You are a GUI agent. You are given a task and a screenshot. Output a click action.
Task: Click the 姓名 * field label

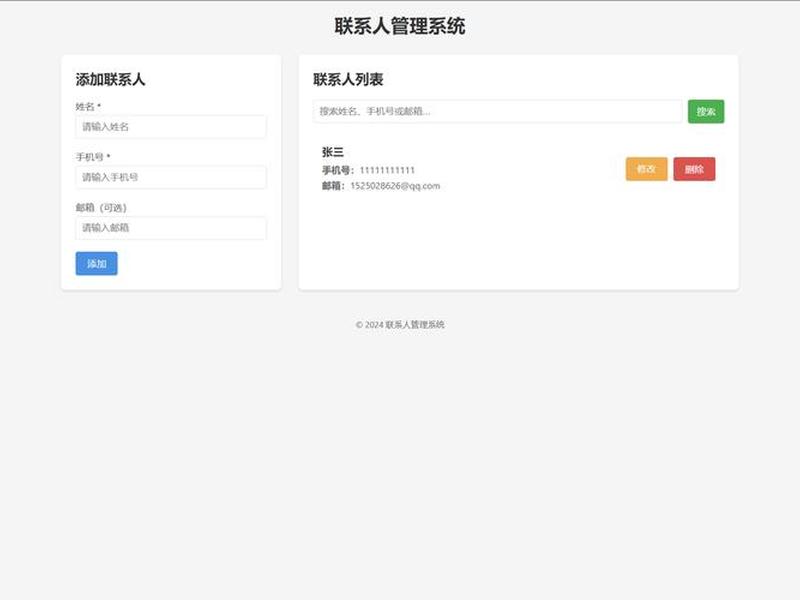pyautogui.click(x=88, y=106)
